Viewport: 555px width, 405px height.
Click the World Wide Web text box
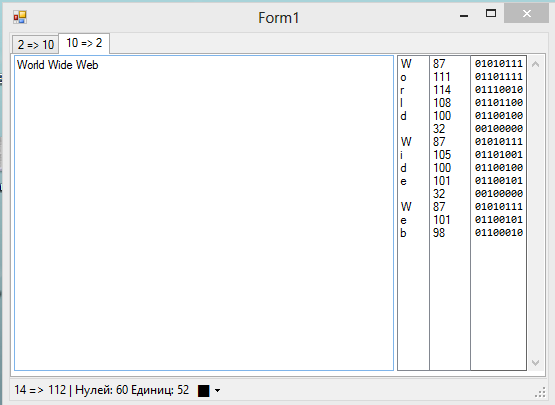(204, 213)
